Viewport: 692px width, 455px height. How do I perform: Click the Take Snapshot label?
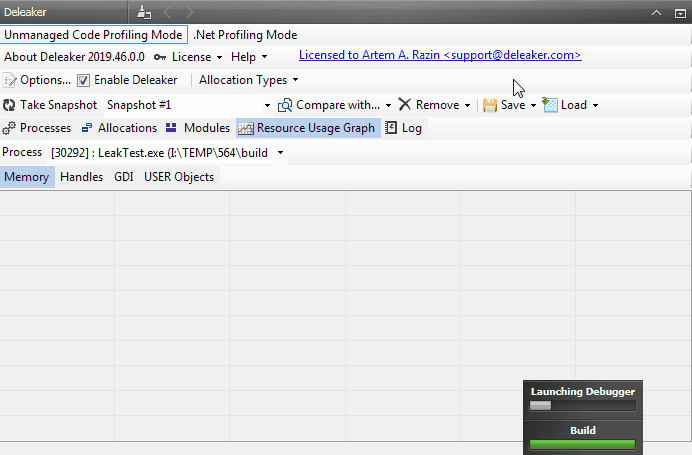pyautogui.click(x=58, y=105)
